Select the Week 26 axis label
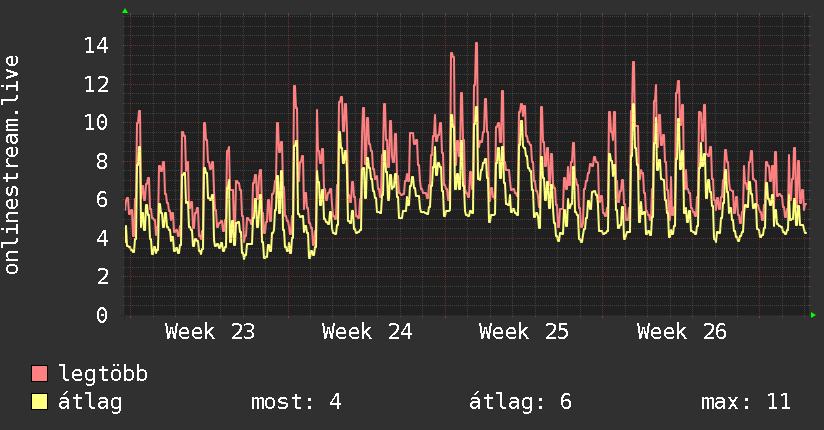Viewport: 824px width, 430px height. pyautogui.click(x=682, y=332)
